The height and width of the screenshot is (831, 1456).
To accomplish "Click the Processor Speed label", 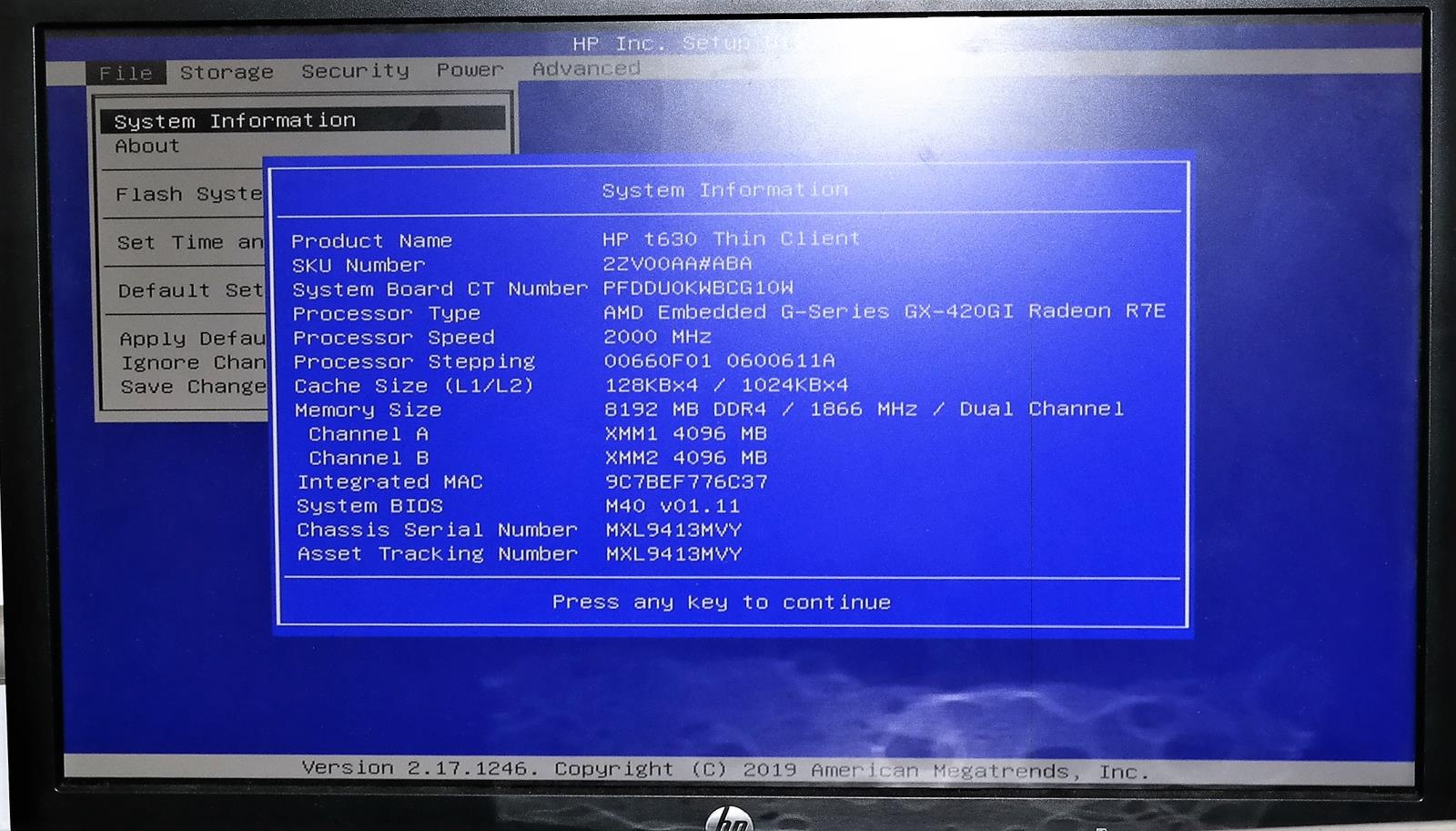I will [x=394, y=338].
